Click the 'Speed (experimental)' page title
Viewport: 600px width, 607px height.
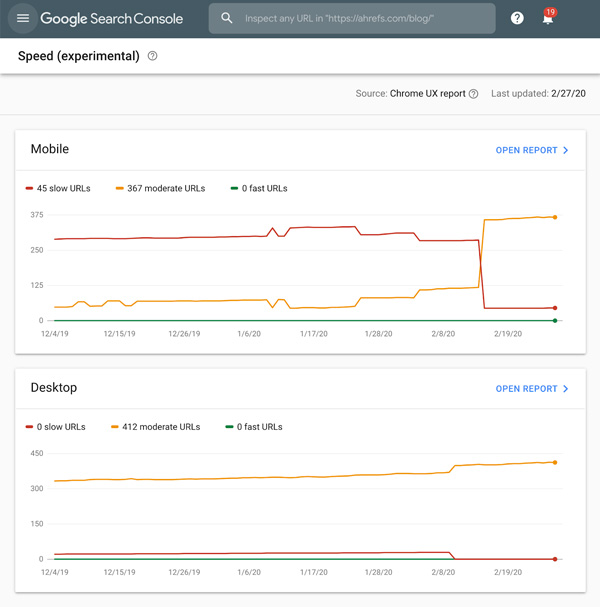(x=79, y=56)
